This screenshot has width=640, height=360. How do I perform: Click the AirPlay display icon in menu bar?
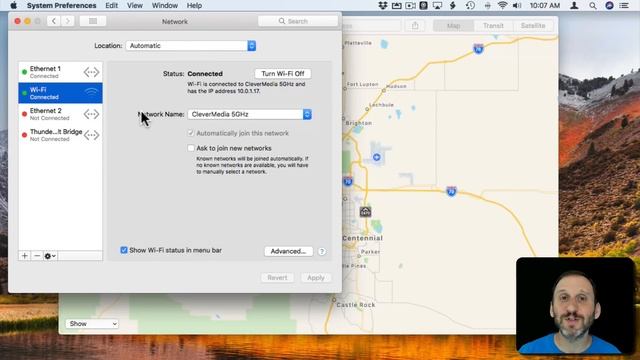click(437, 5)
